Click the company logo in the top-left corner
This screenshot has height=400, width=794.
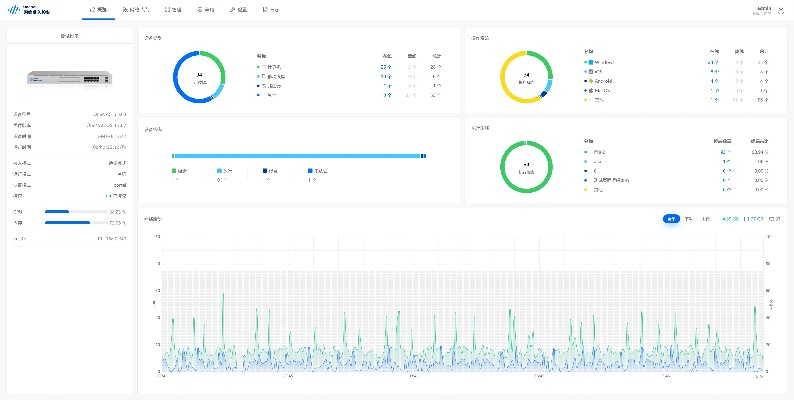click(x=28, y=8)
